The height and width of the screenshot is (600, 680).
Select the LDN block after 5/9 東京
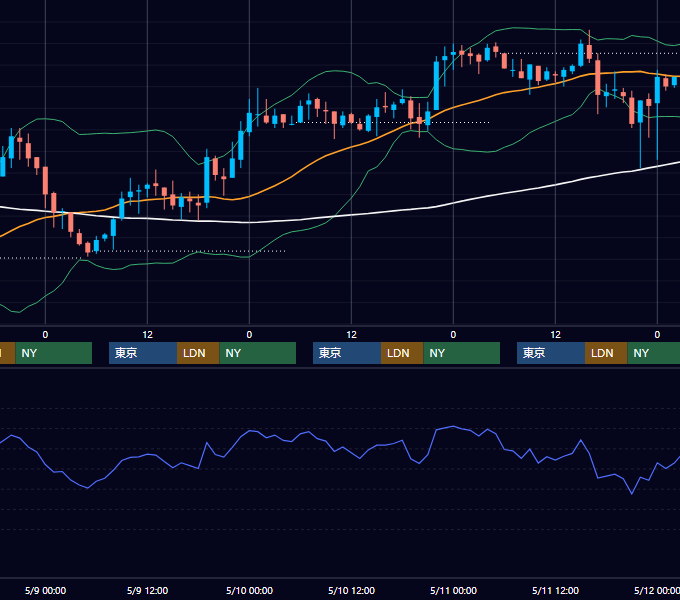(x=198, y=353)
